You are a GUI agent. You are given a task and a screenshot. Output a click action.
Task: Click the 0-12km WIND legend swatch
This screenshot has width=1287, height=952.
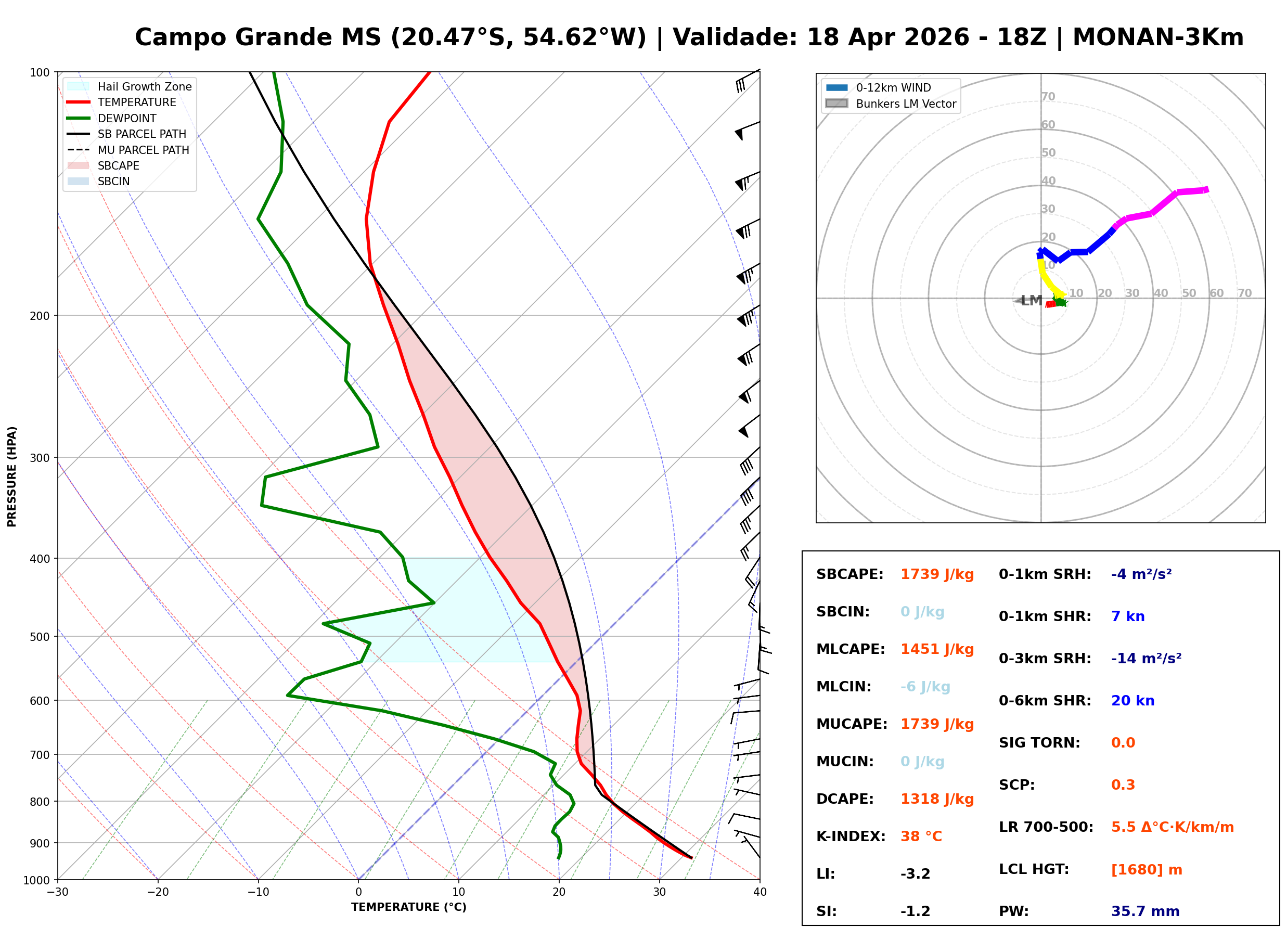836,87
